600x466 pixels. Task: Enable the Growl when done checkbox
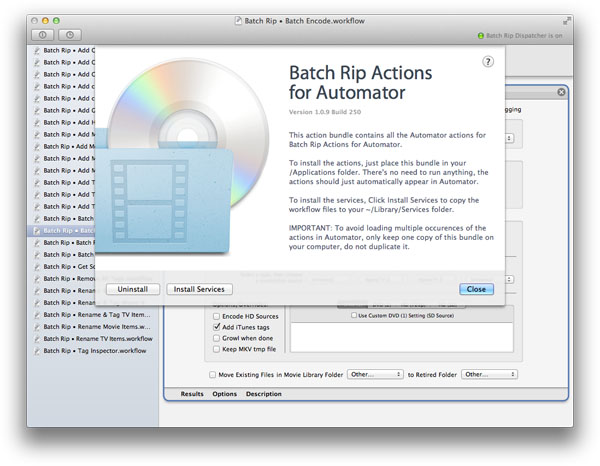[x=216, y=338]
